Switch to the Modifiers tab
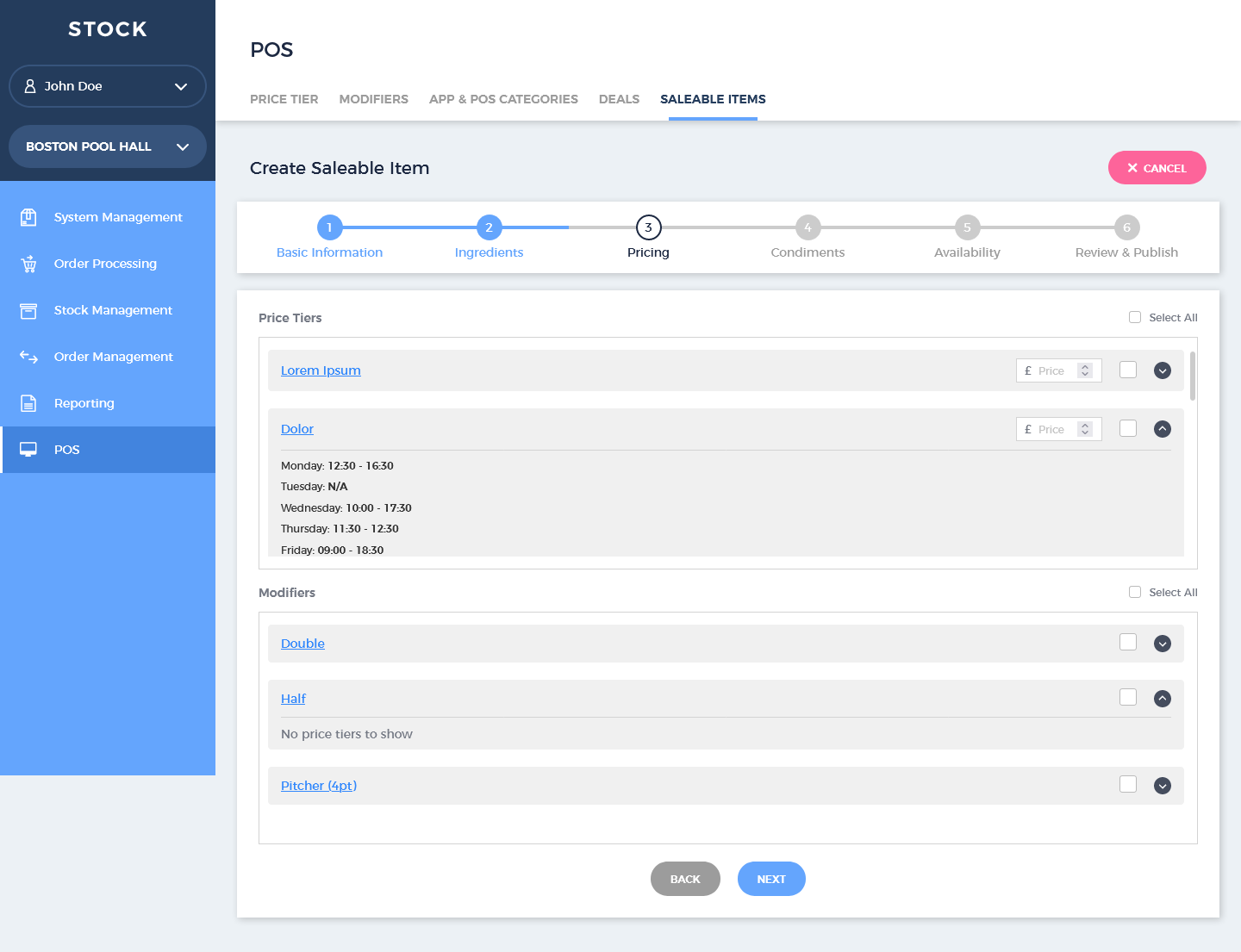This screenshot has height=952, width=1241. (x=373, y=99)
